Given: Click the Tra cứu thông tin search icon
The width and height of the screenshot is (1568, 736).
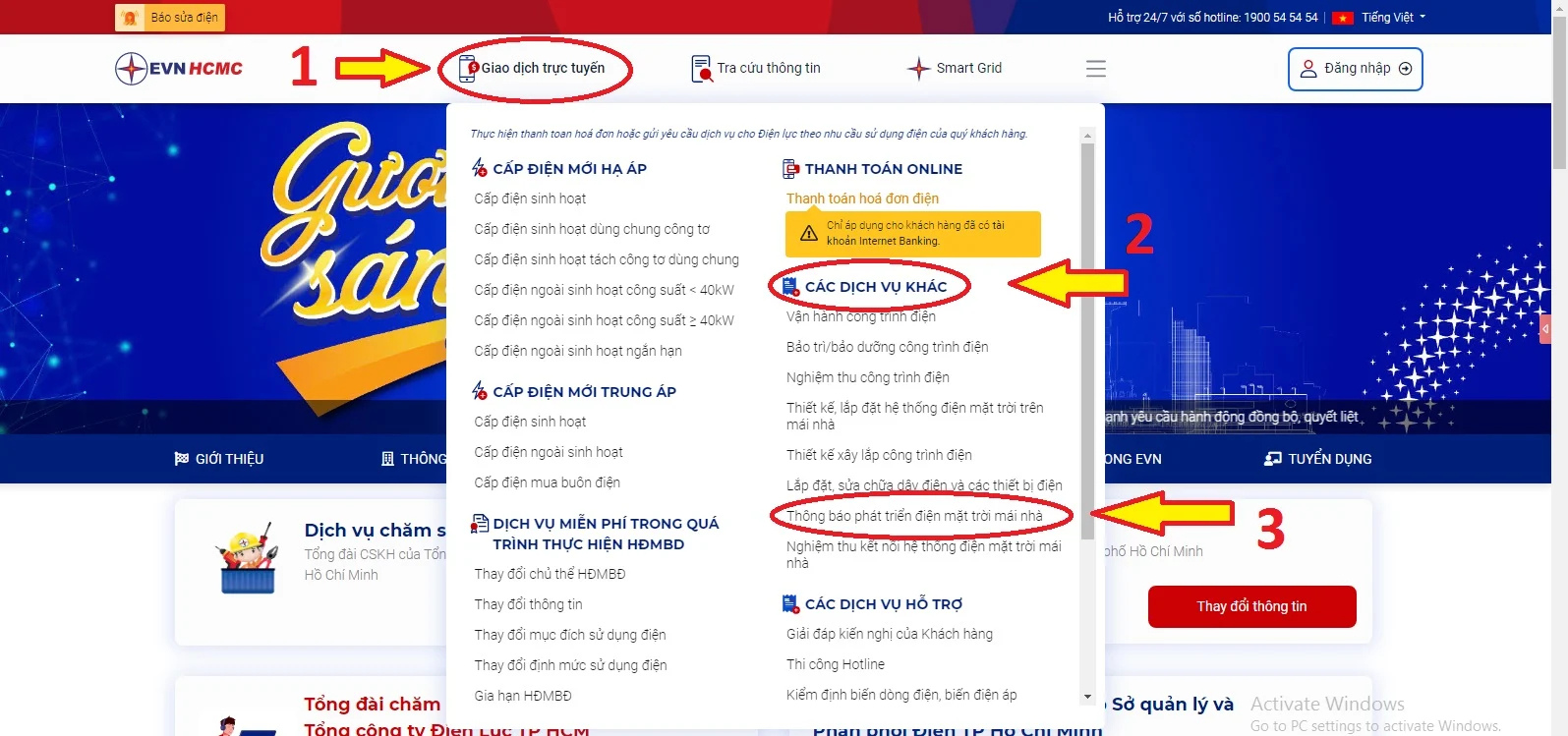Looking at the screenshot, I should tap(701, 69).
